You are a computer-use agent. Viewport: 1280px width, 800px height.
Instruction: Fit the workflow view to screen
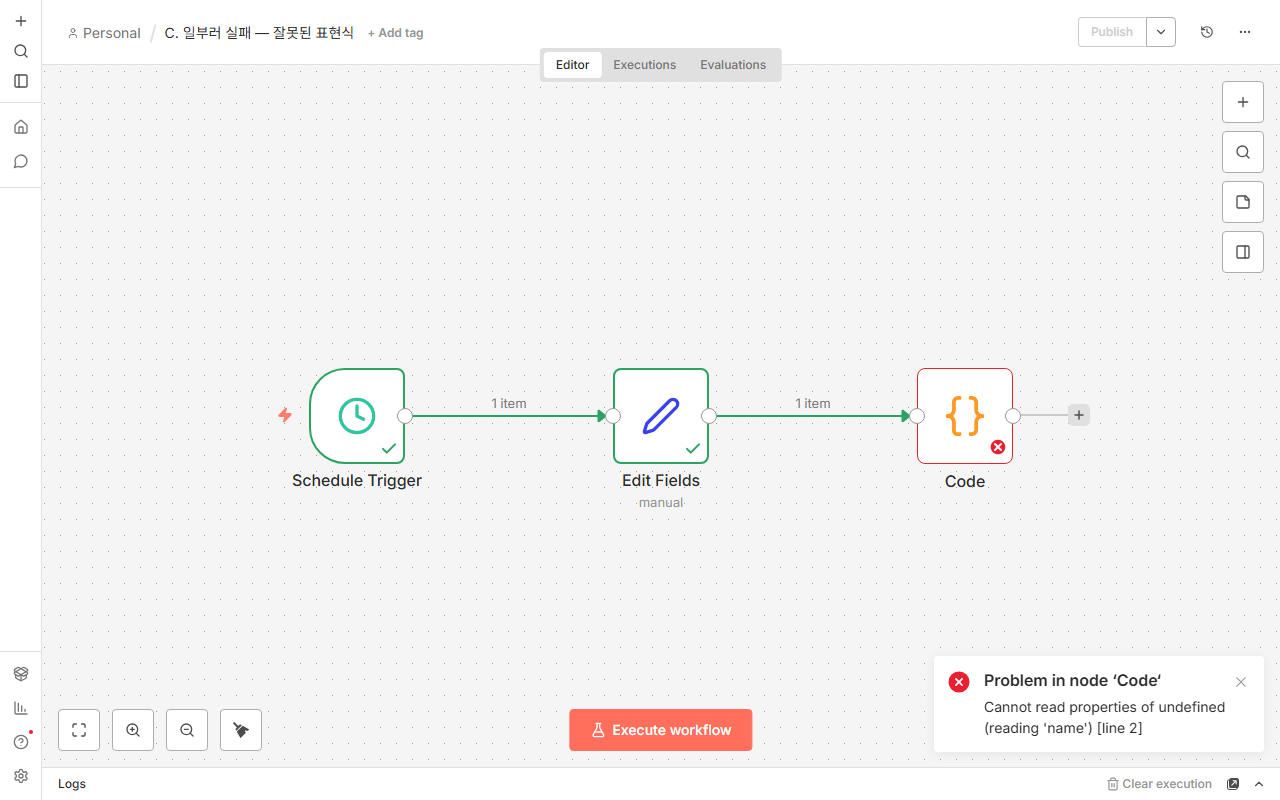(79, 730)
